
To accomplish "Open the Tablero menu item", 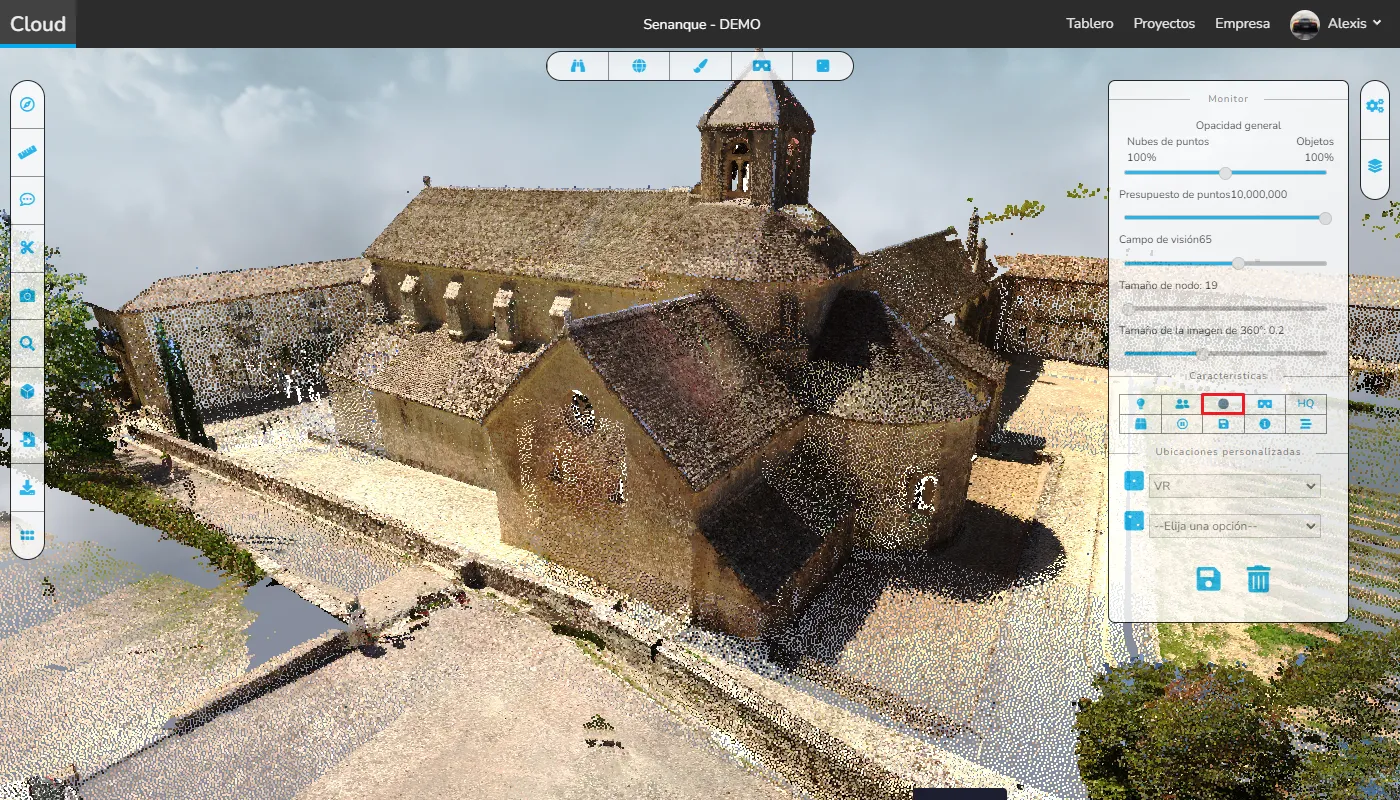I will [x=1090, y=24].
